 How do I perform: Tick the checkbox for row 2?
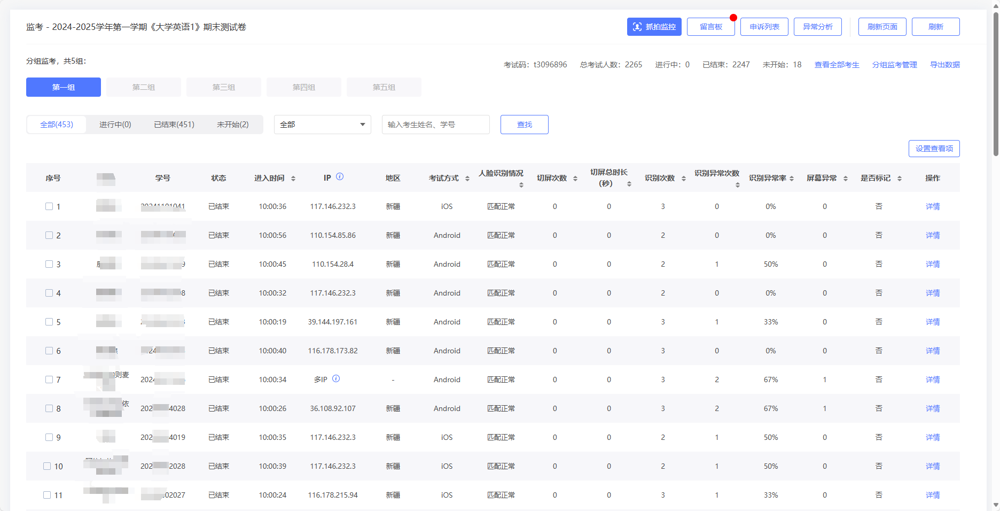click(49, 235)
